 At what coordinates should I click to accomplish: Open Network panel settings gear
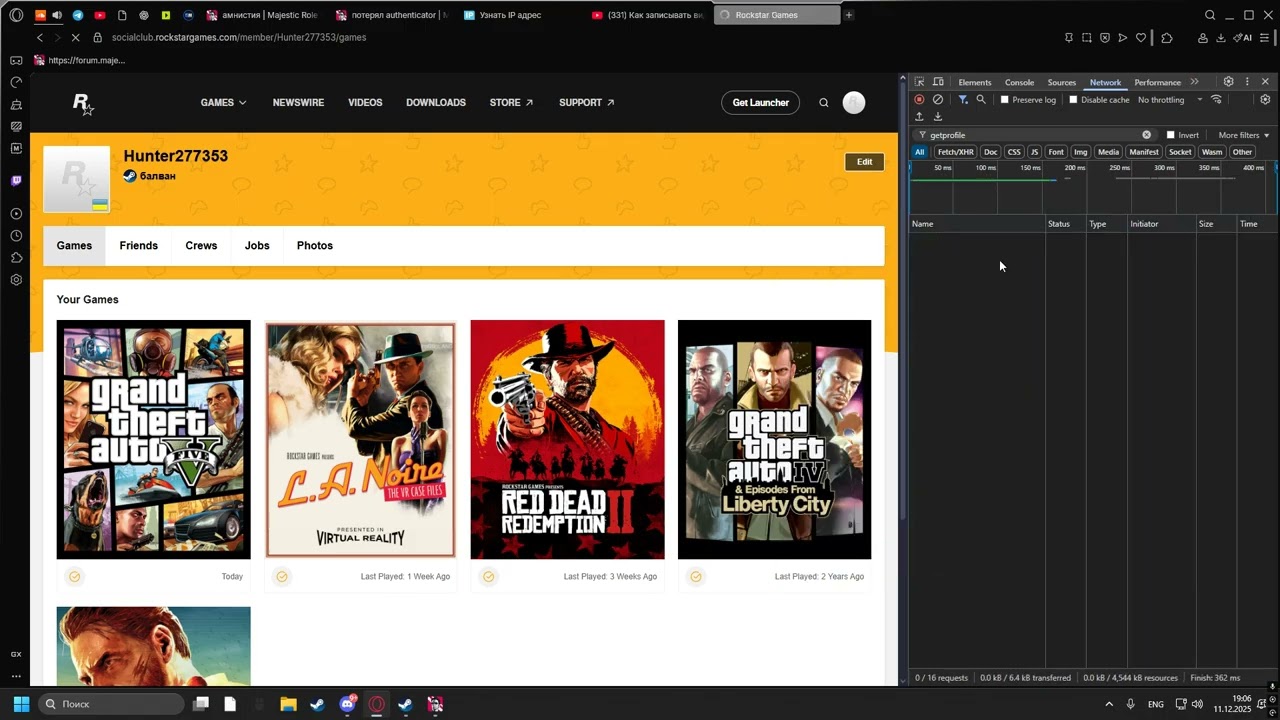tap(1265, 100)
